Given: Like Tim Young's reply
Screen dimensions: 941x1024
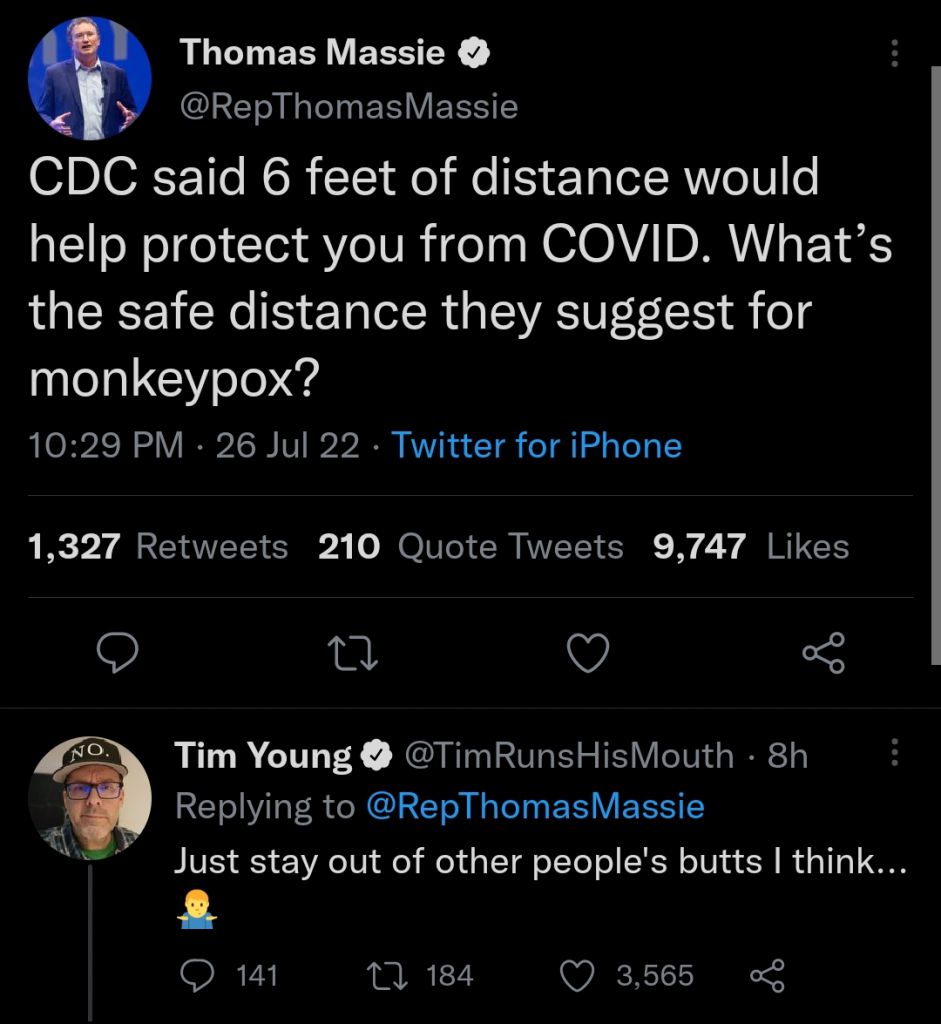Looking at the screenshot, I should [577, 975].
